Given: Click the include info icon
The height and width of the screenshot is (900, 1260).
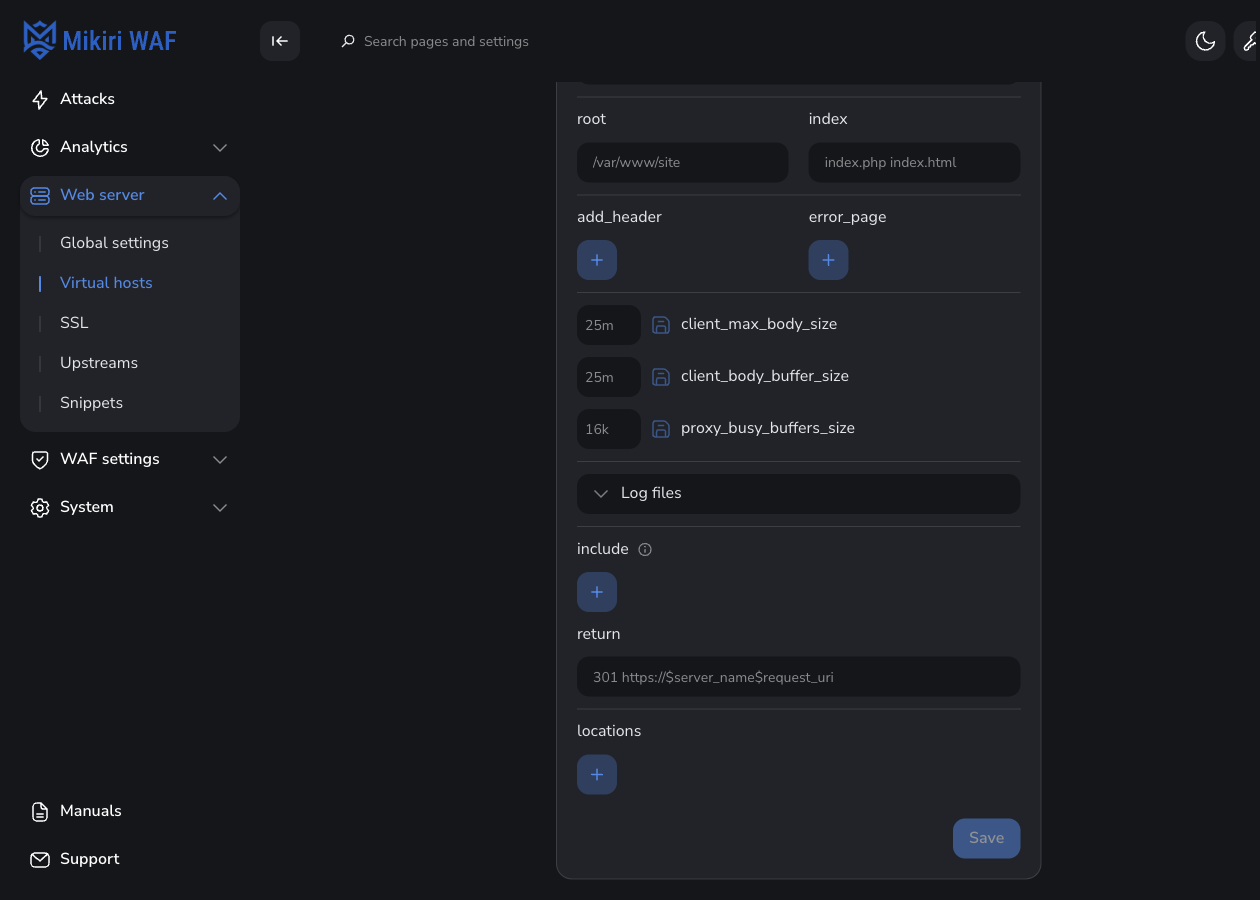Looking at the screenshot, I should coord(645,549).
